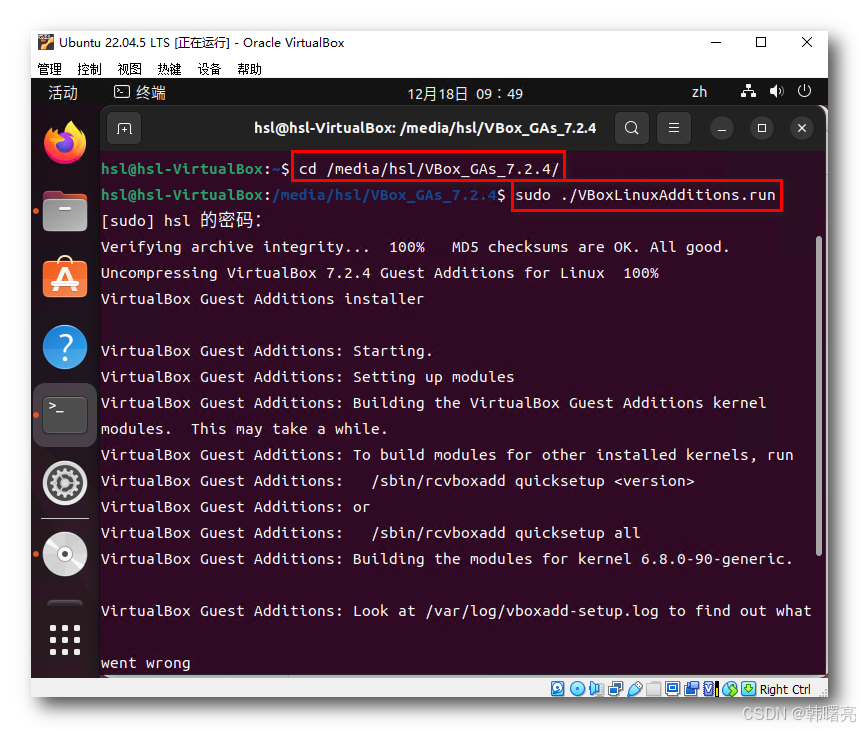The height and width of the screenshot is (729, 860).
Task: Click the Right Ctrl host key label
Action: (x=785, y=690)
